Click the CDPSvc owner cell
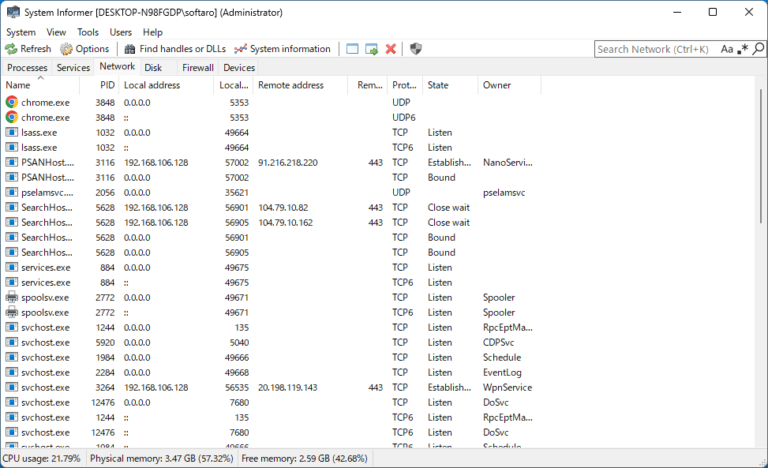The height and width of the screenshot is (468, 768). click(x=499, y=342)
